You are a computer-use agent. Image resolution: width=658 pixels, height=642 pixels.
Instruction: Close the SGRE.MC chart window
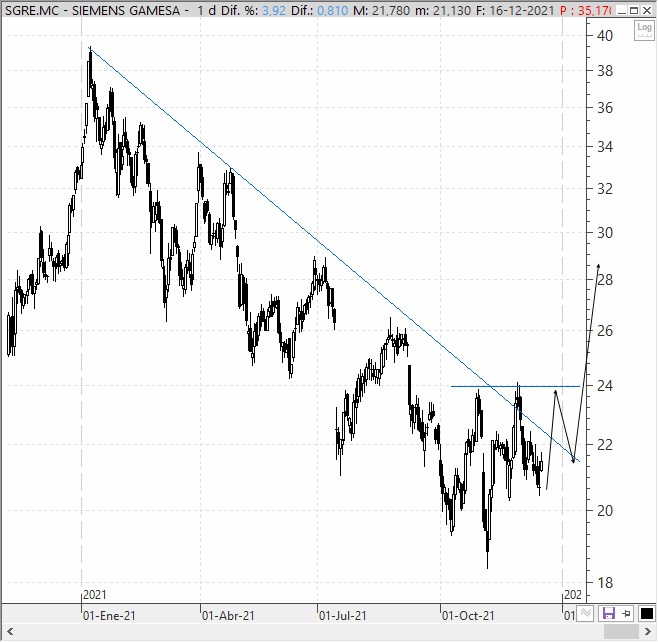click(x=647, y=10)
